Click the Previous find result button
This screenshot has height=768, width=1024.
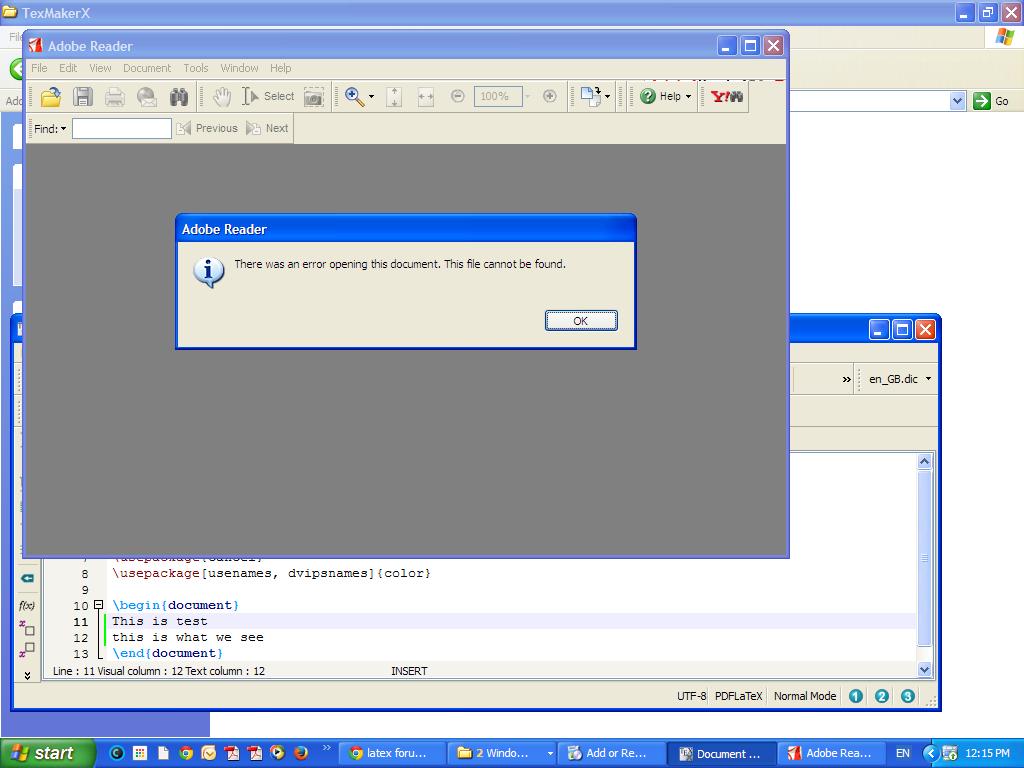click(x=207, y=128)
